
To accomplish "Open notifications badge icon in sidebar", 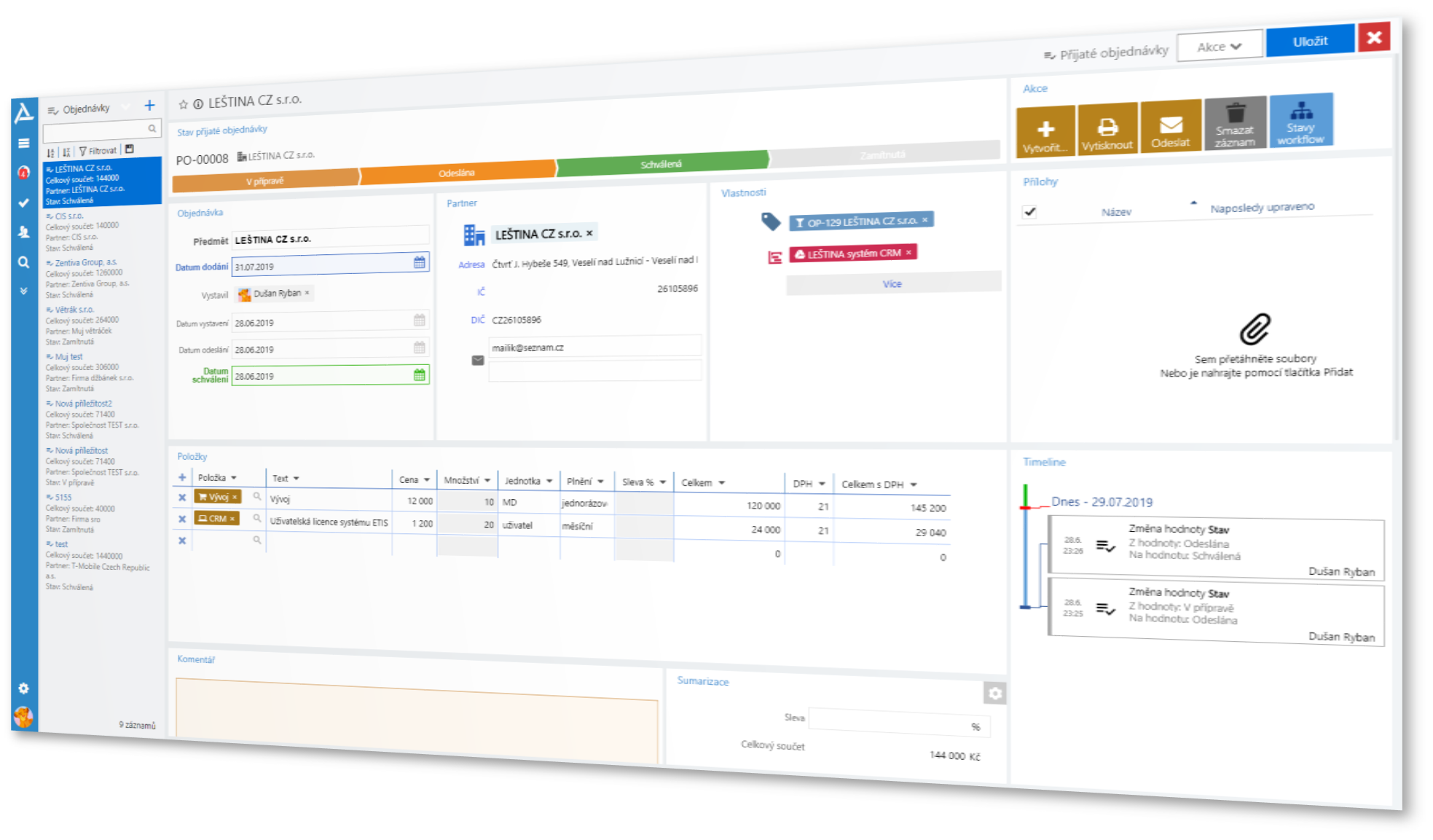I will coord(24,173).
